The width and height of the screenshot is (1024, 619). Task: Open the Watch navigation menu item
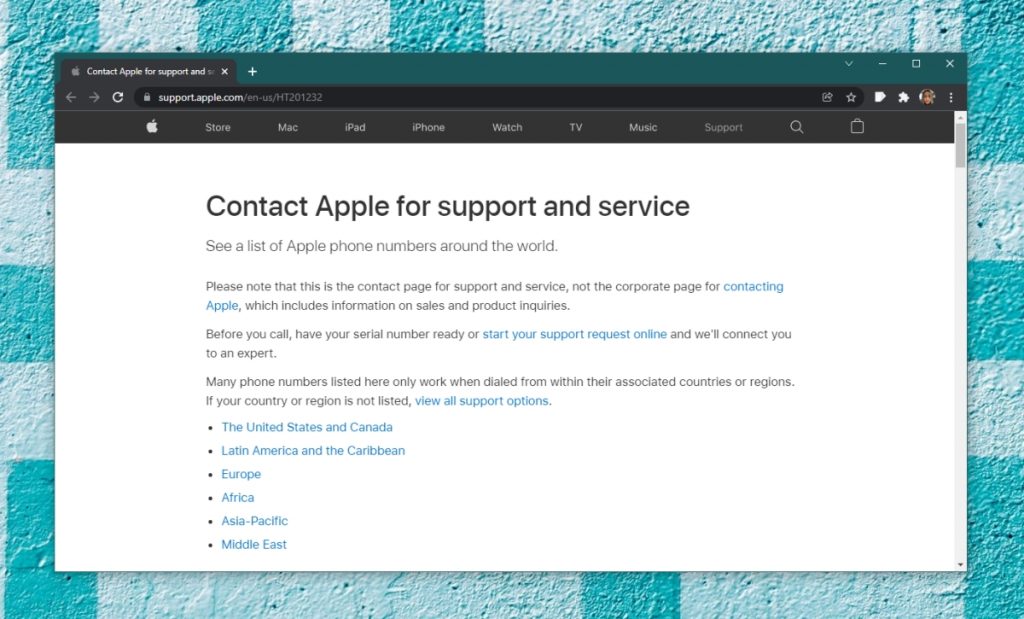(x=507, y=128)
